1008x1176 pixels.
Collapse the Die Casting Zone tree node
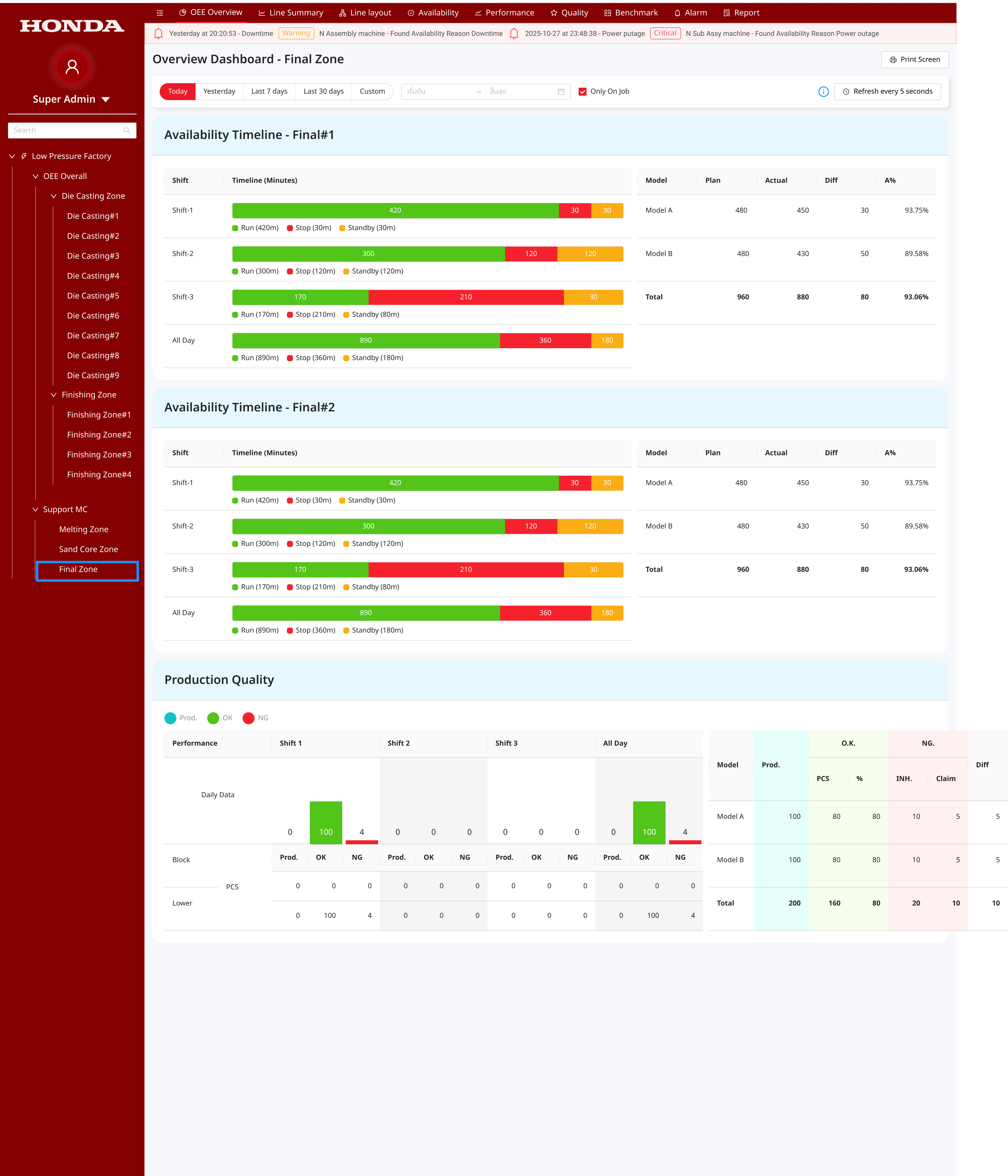(53, 196)
